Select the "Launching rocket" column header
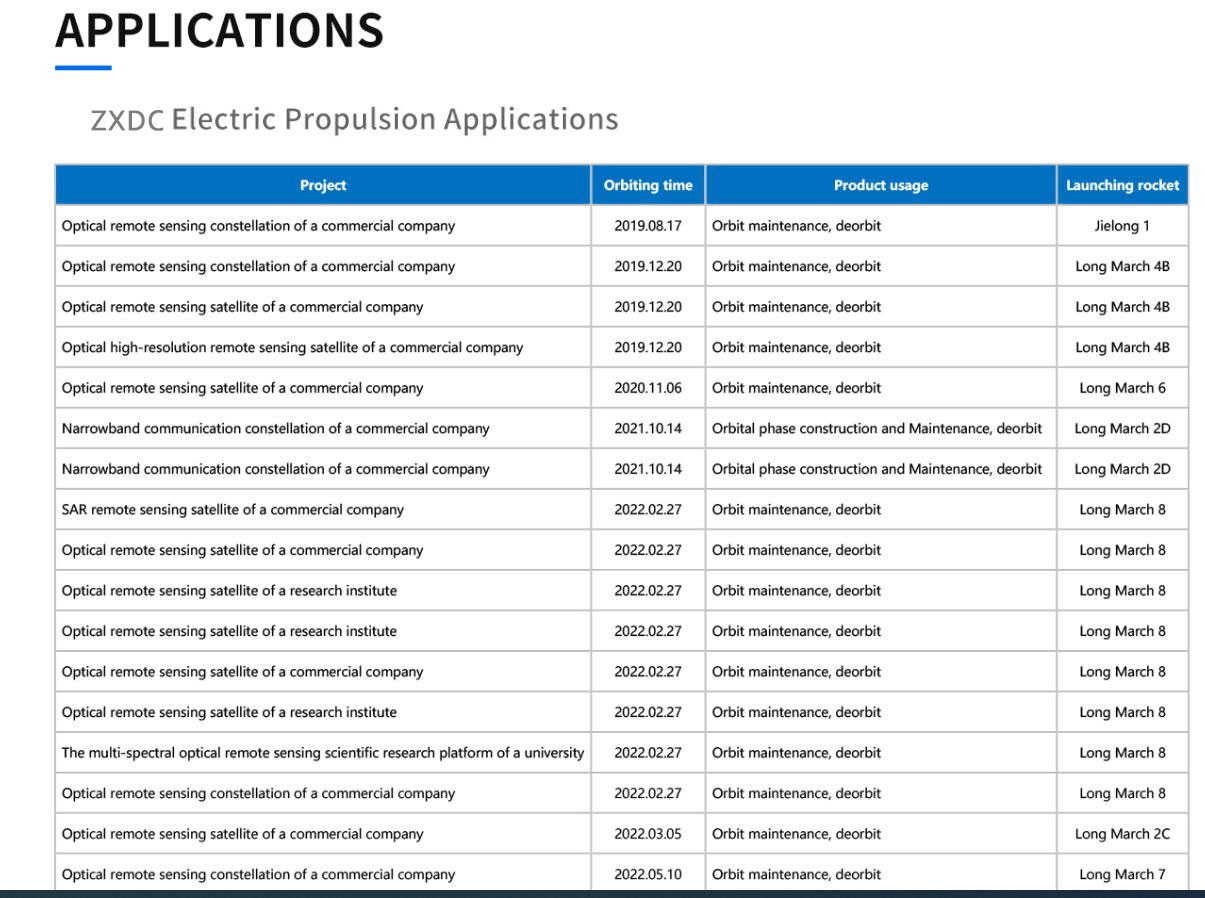Screen dimensions: 1205x898 pos(1122,185)
